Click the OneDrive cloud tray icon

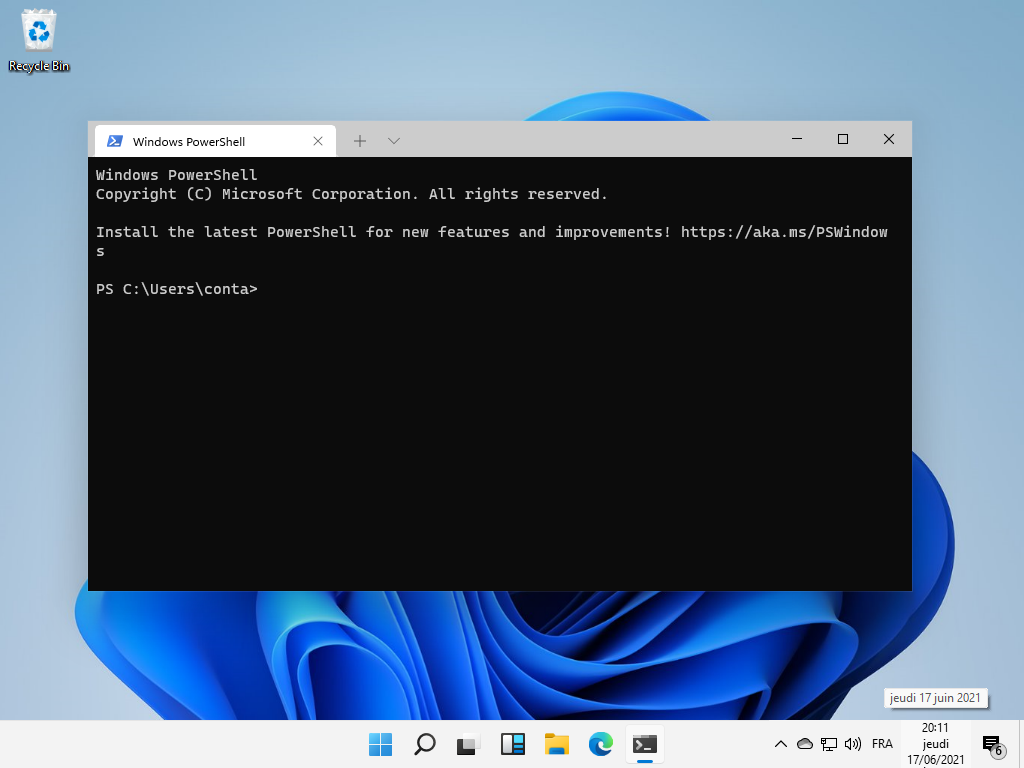coord(805,744)
